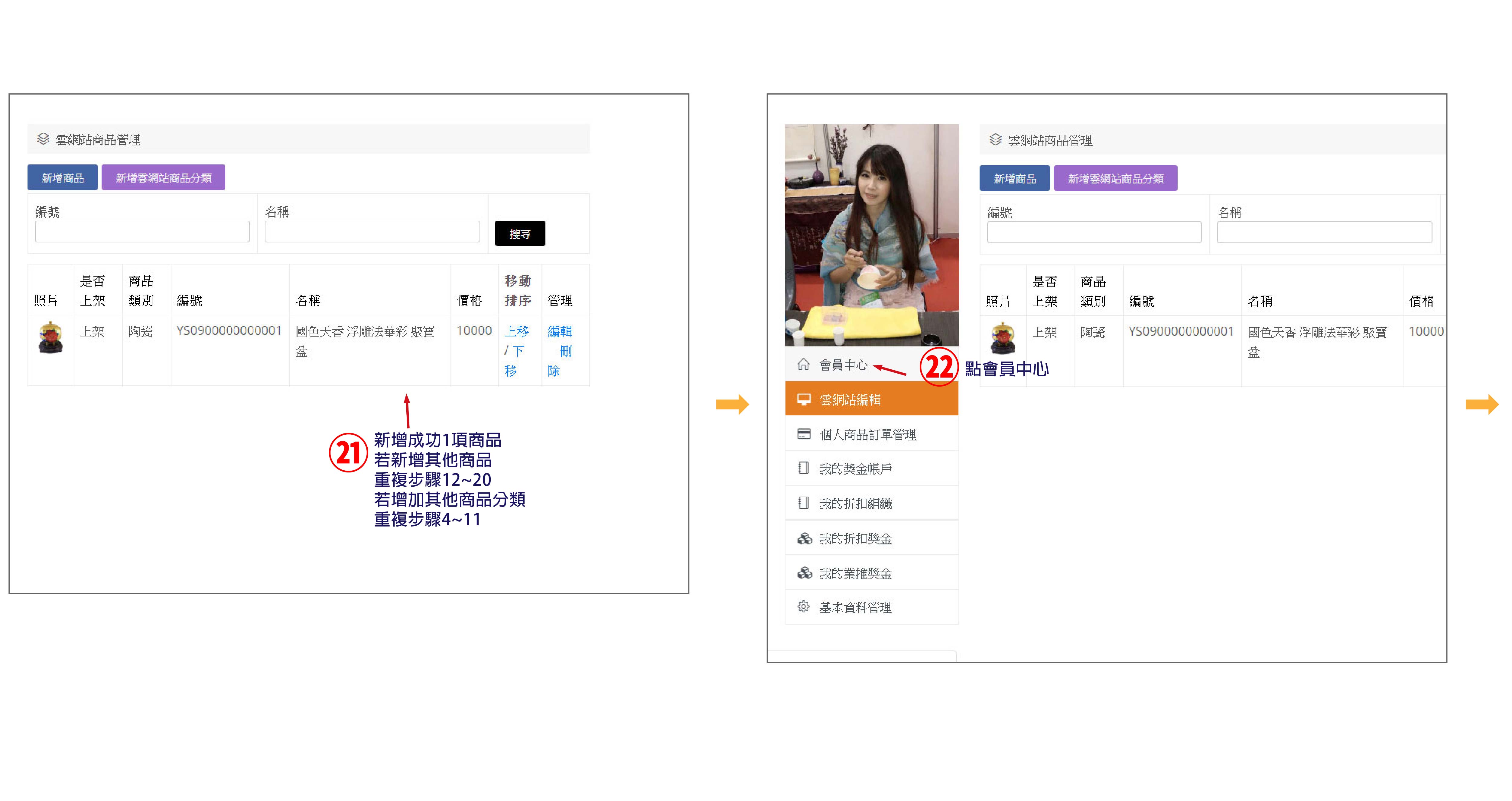This screenshot has width=1512, height=801.
Task: Open 個人商品訂單管理 menu item
Action: click(872, 434)
